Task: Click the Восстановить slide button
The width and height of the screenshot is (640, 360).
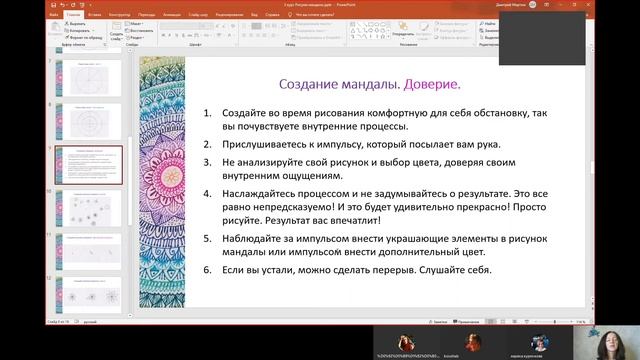Action: (139, 31)
